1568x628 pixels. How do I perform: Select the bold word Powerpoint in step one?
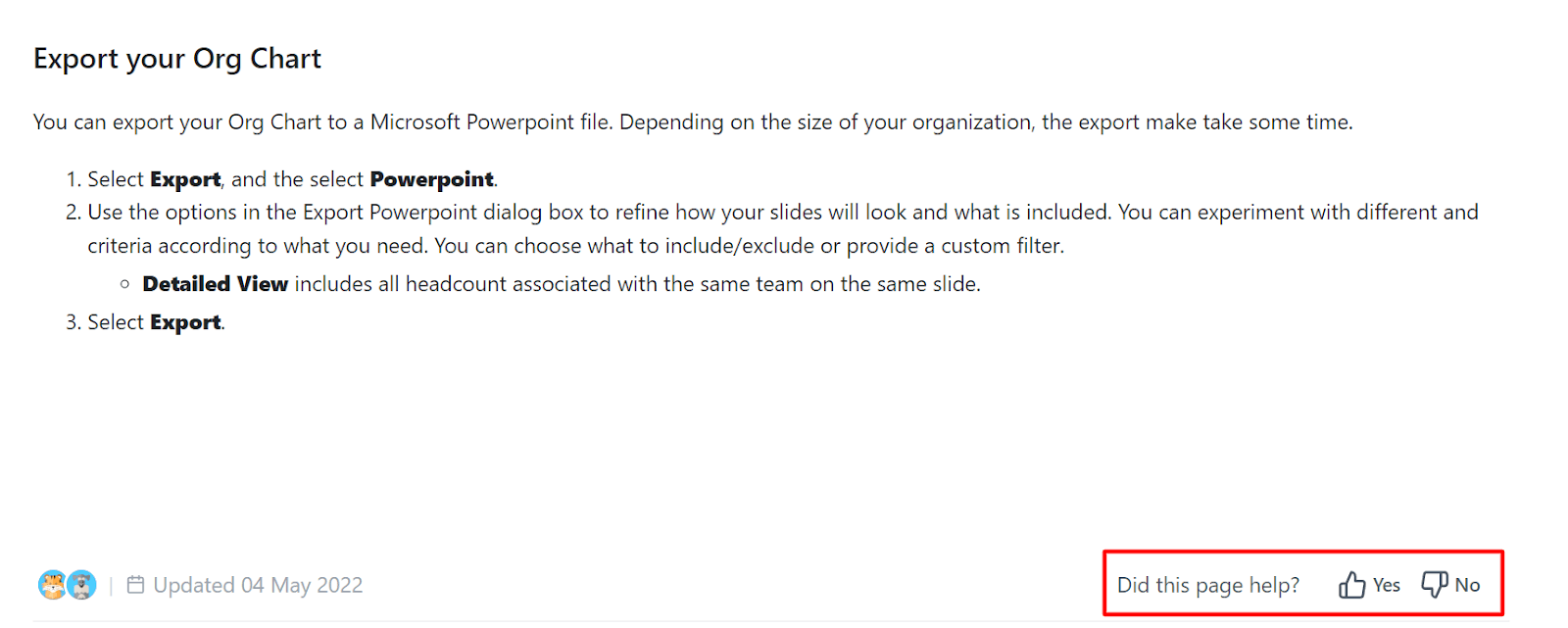(x=432, y=179)
